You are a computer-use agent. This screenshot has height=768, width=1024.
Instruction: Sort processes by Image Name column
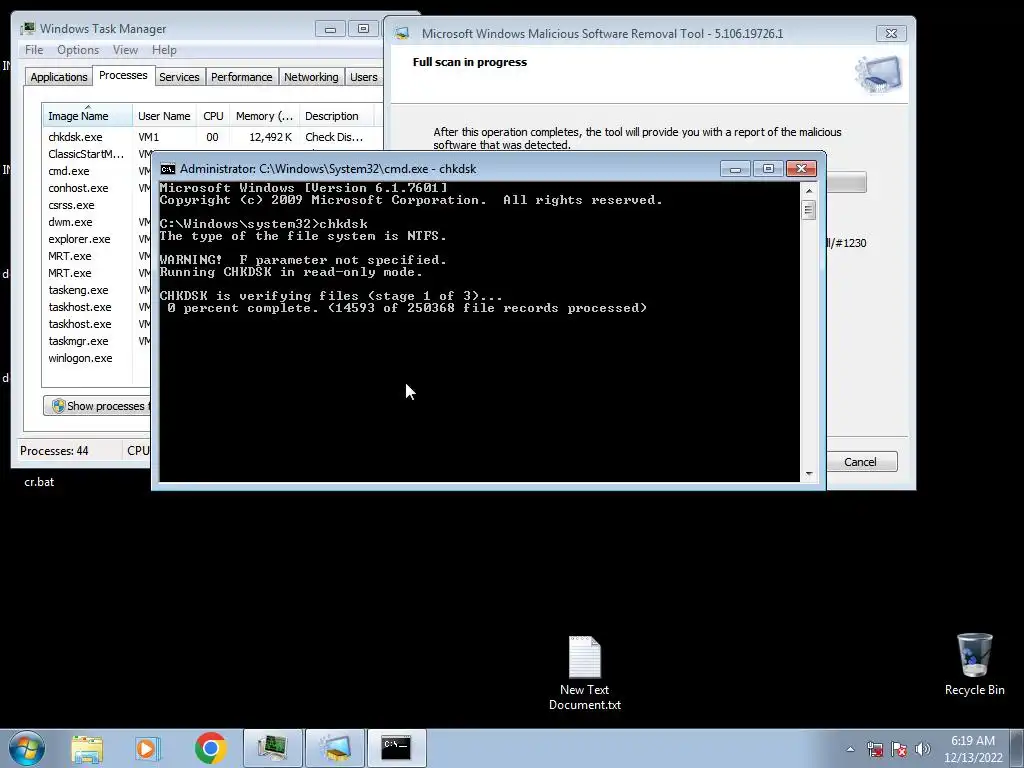point(88,116)
